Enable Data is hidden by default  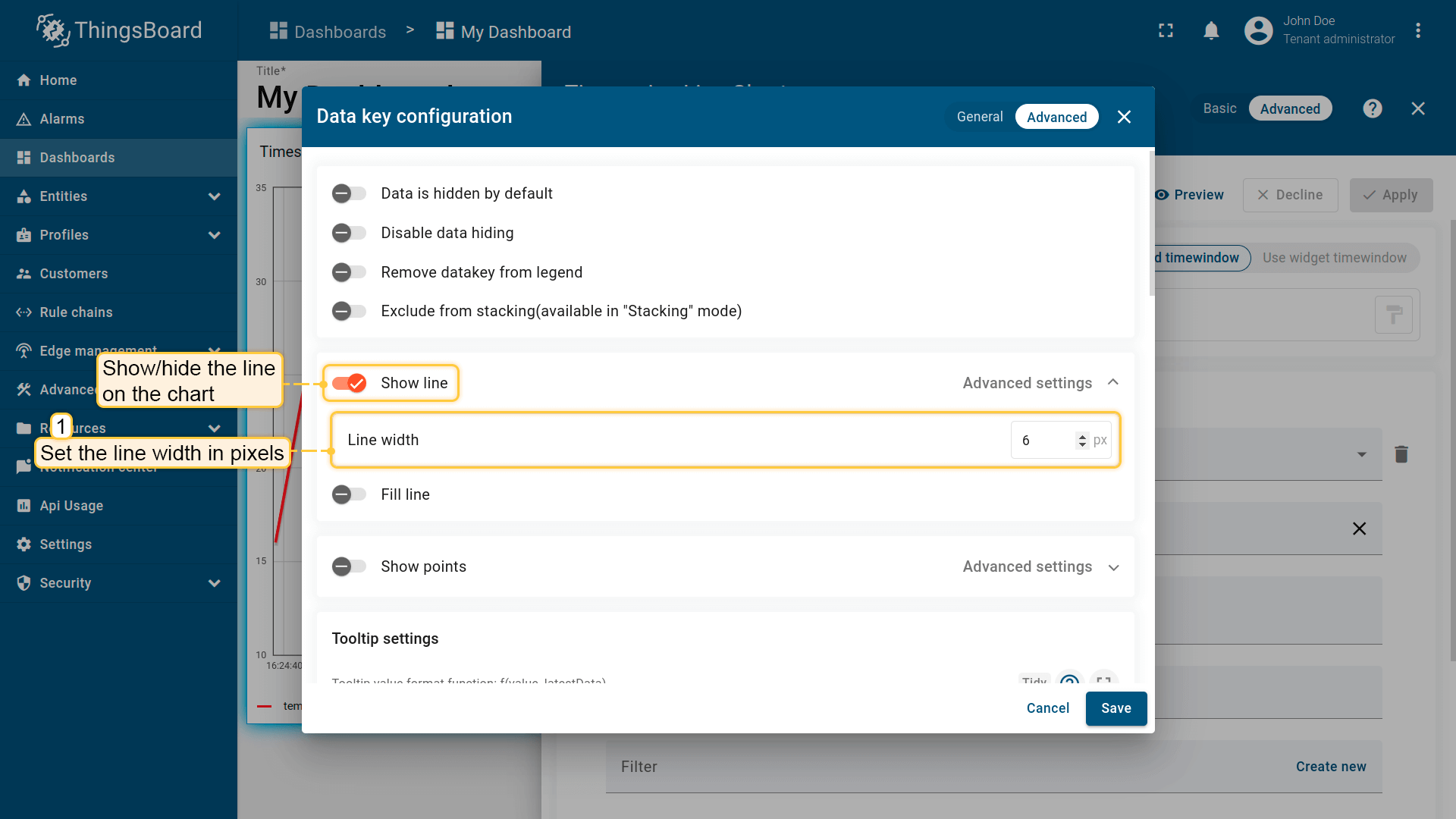click(x=350, y=194)
